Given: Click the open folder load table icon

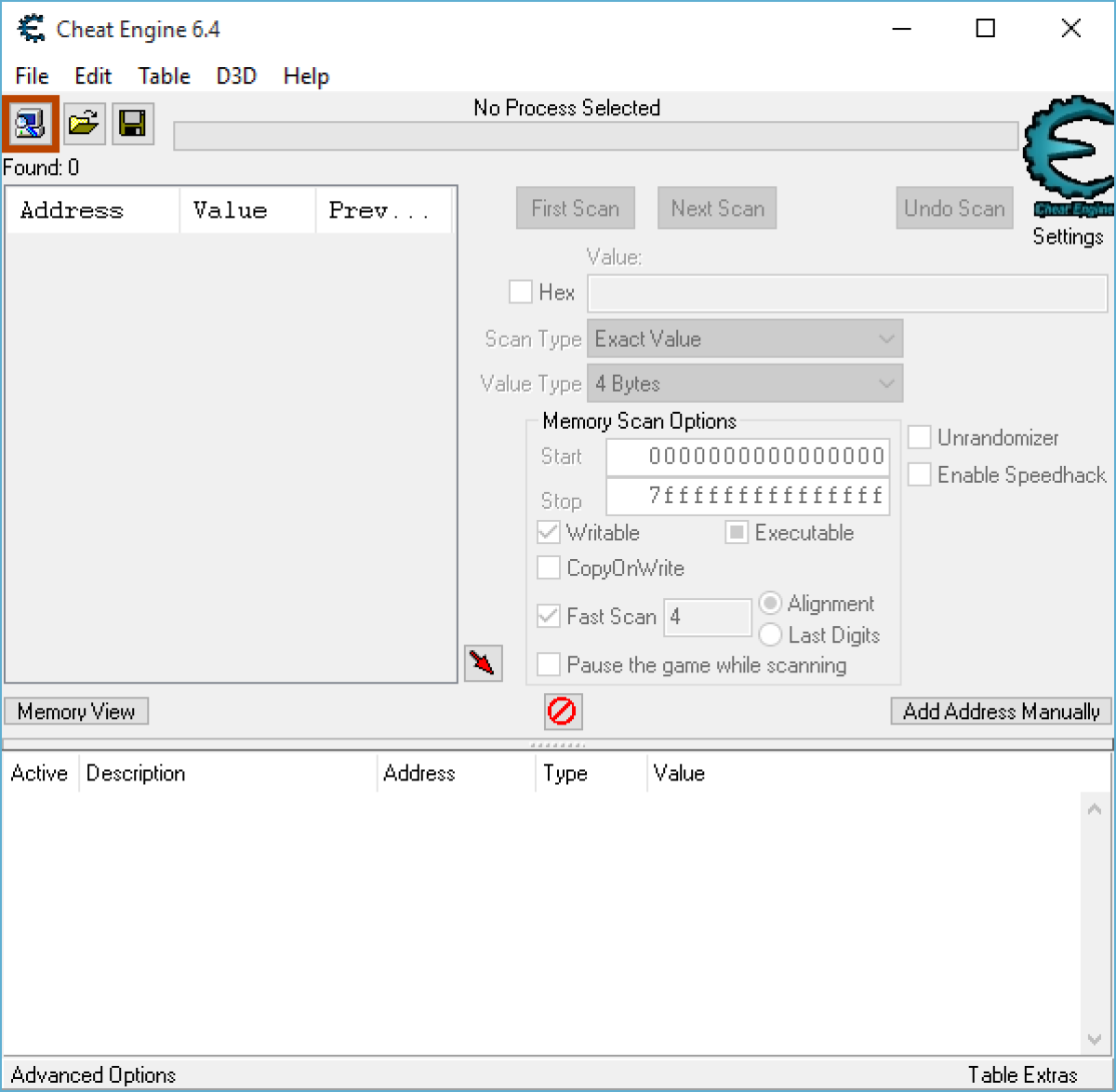Looking at the screenshot, I should click(x=84, y=123).
